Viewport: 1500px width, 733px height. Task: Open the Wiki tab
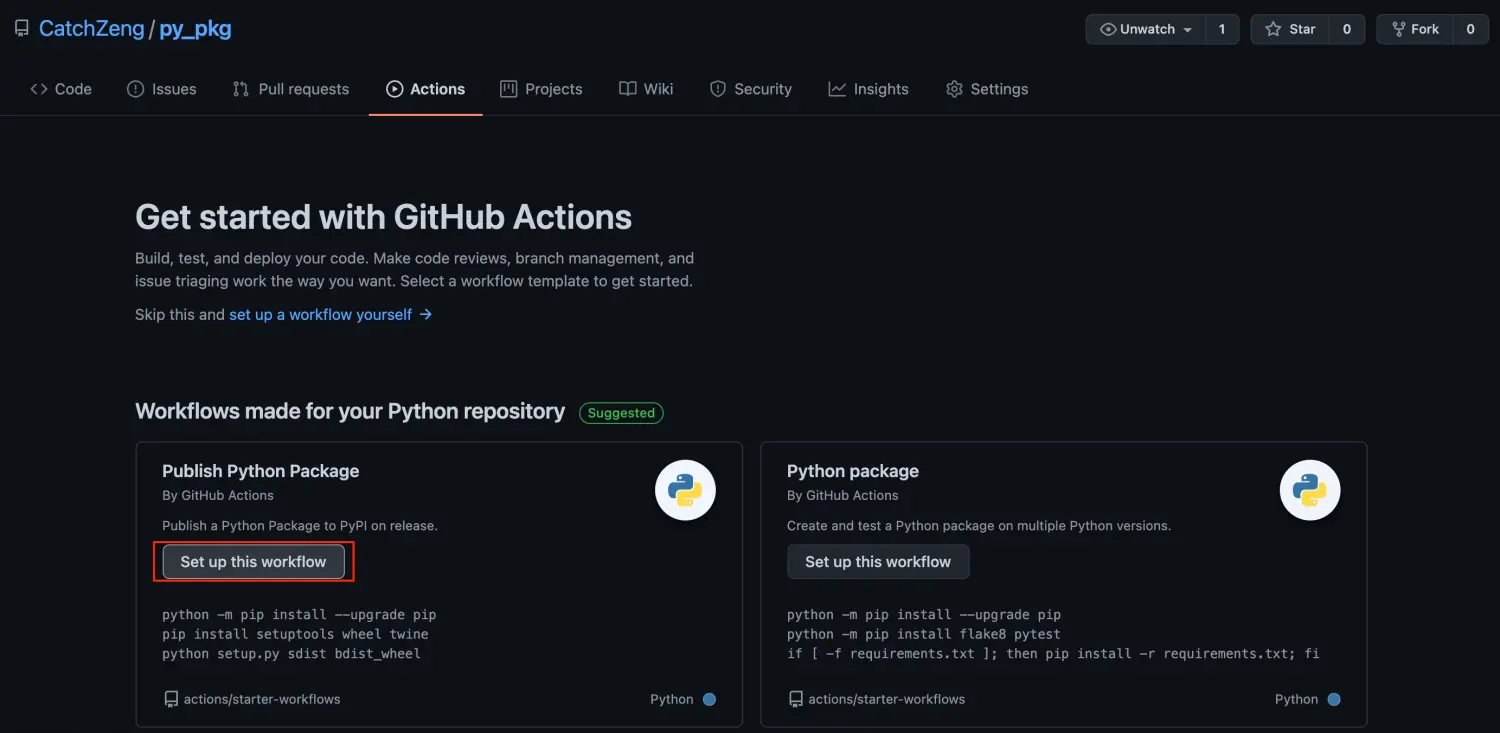[x=646, y=89]
